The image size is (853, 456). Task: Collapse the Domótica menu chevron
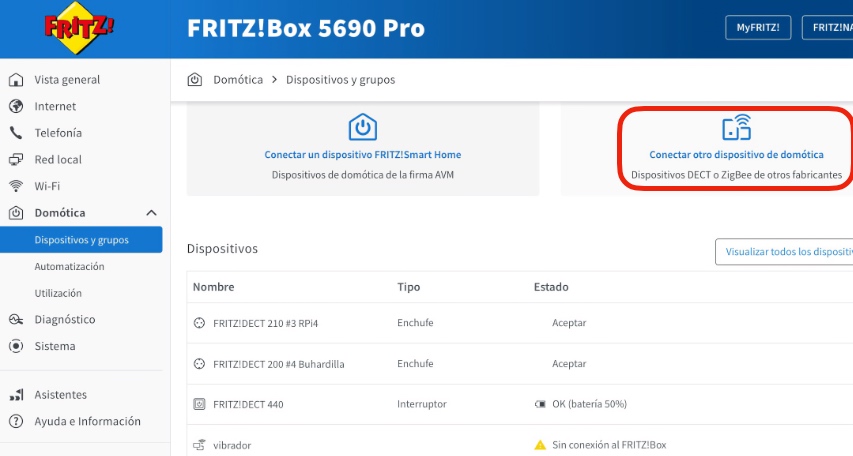(x=151, y=213)
